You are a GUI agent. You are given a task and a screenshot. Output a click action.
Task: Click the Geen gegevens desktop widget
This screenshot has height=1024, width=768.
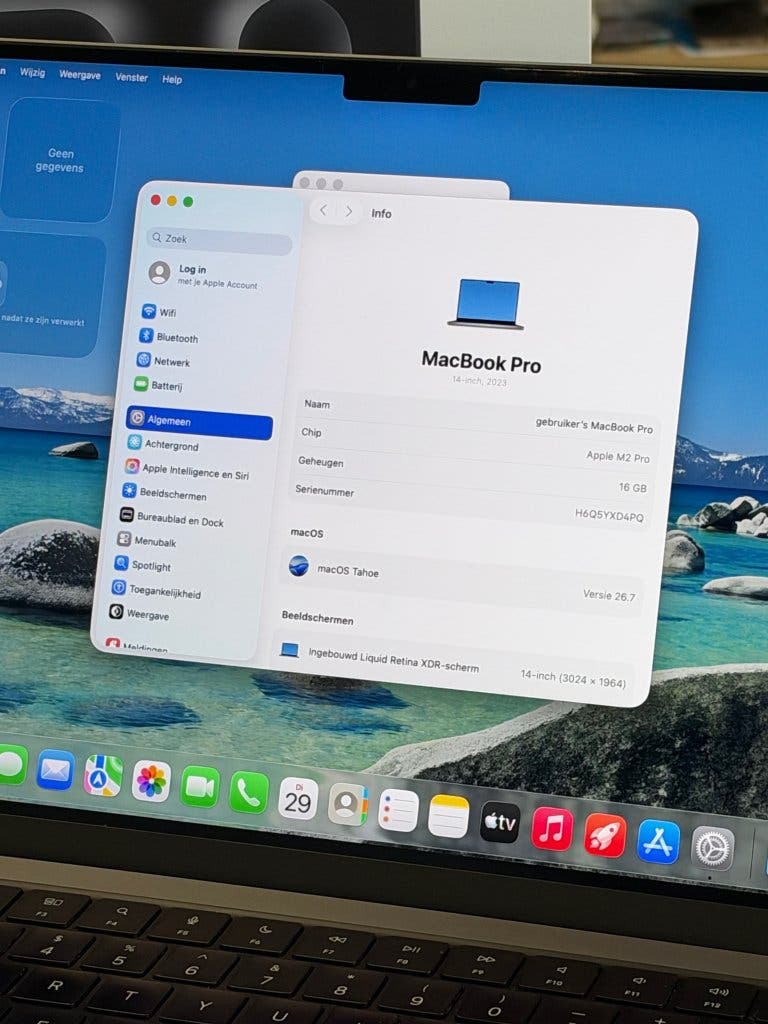(x=61, y=160)
